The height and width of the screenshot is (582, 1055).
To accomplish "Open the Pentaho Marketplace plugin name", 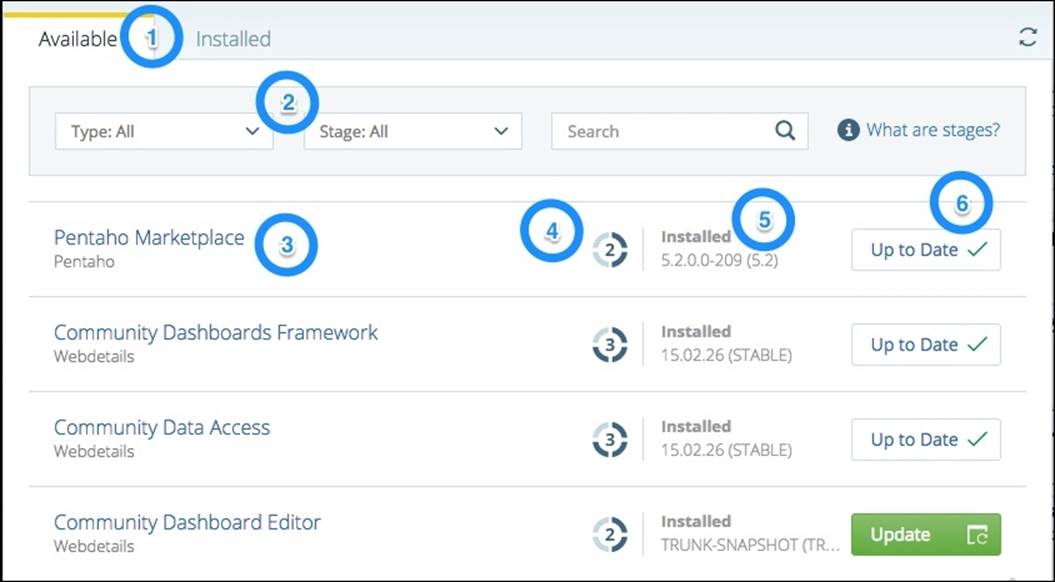I will [149, 237].
